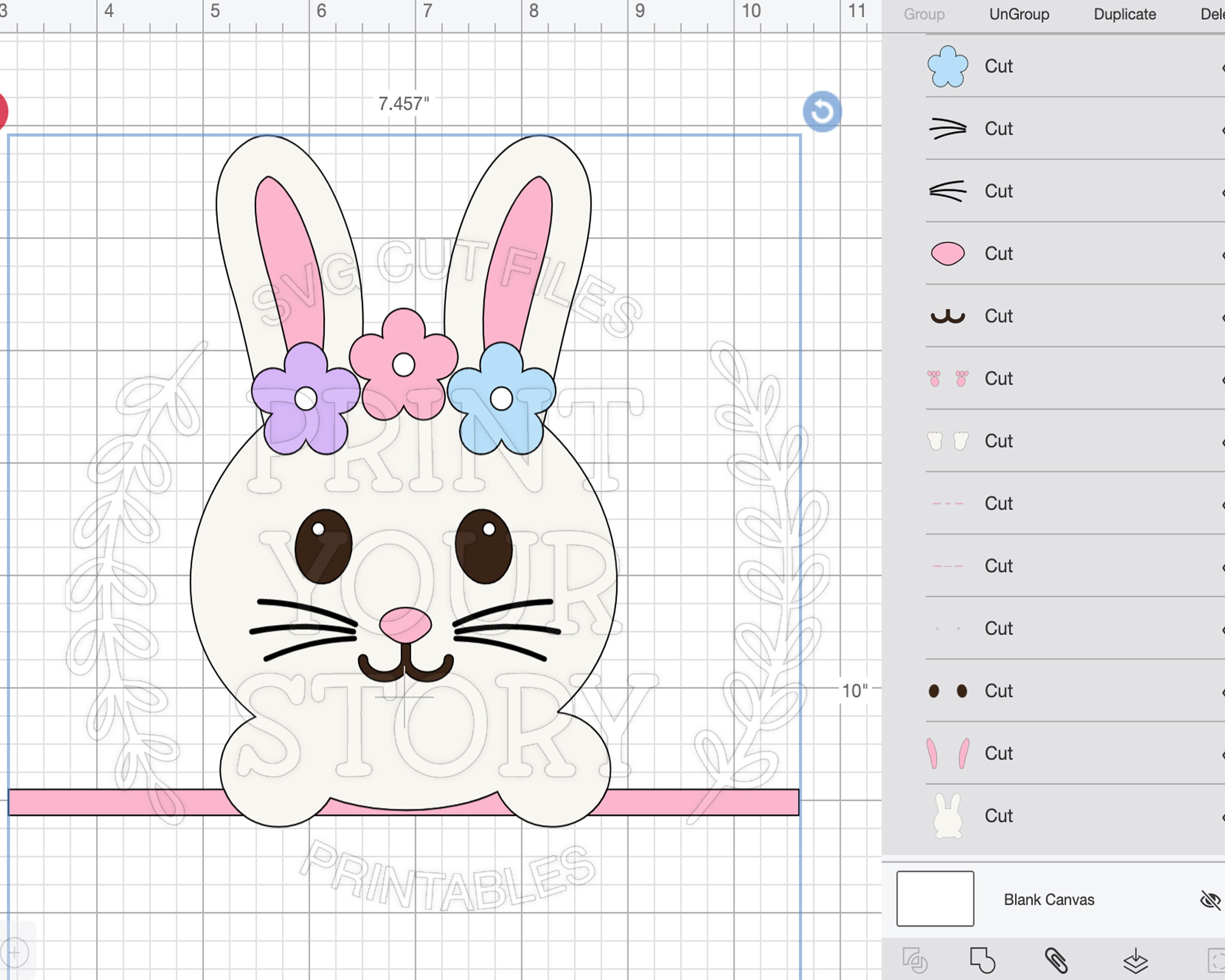Image resolution: width=1225 pixels, height=980 pixels.
Task: Click the Blank Canvas label
Action: pyautogui.click(x=1049, y=900)
